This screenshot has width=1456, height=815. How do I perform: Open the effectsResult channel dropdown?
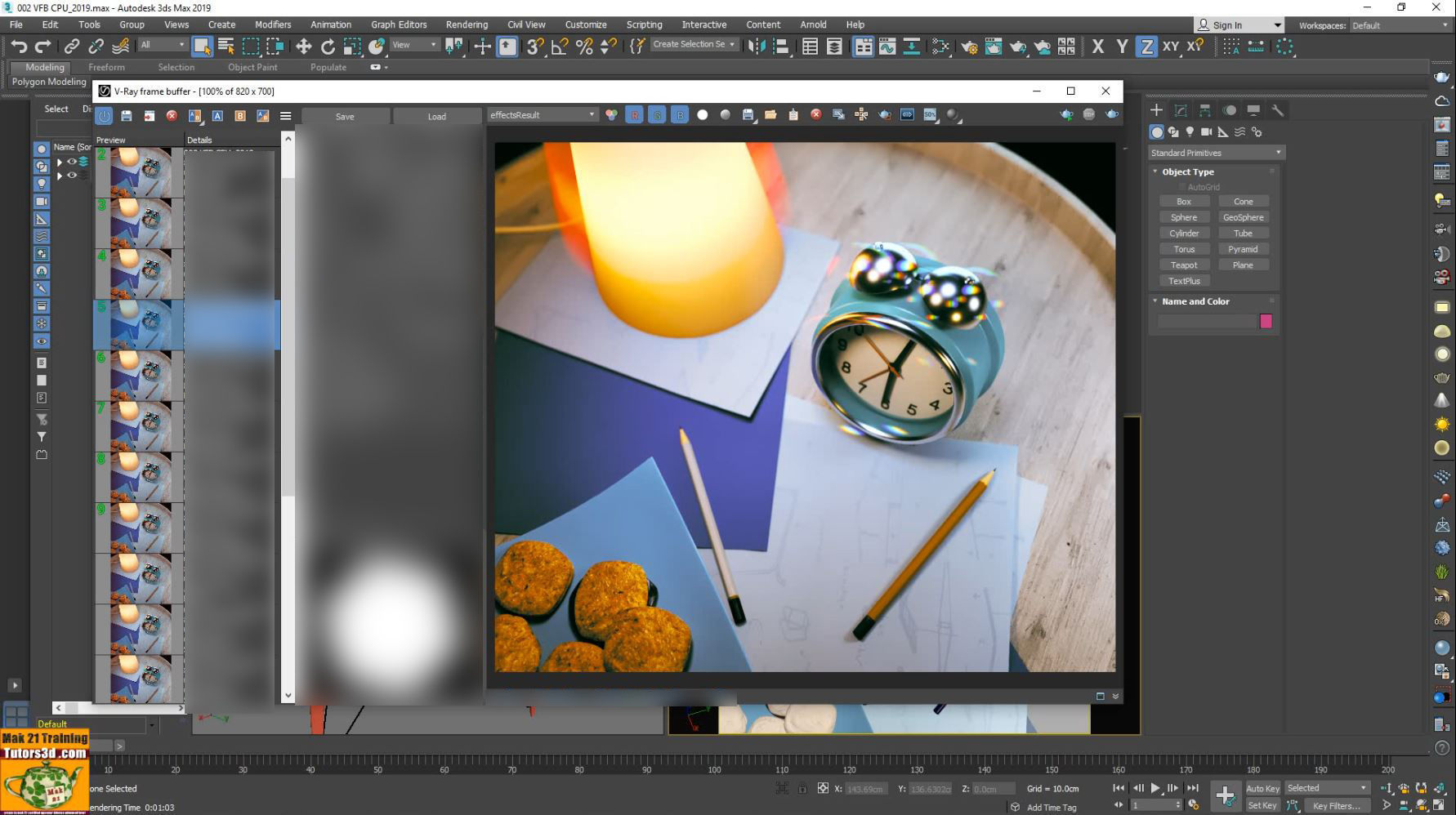[543, 115]
